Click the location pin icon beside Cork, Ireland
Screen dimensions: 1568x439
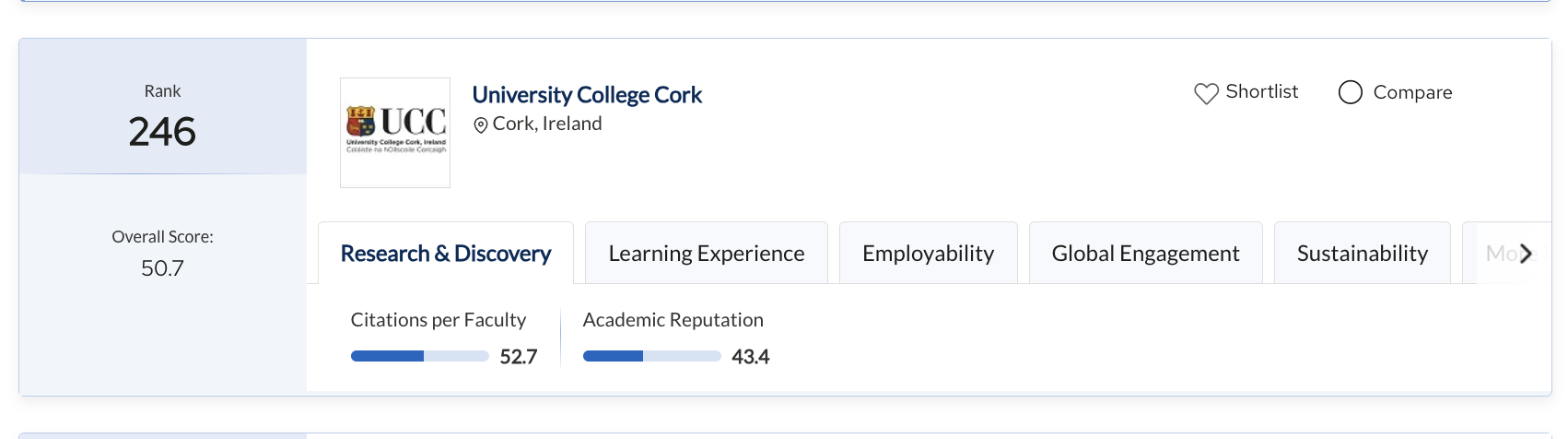(x=480, y=125)
